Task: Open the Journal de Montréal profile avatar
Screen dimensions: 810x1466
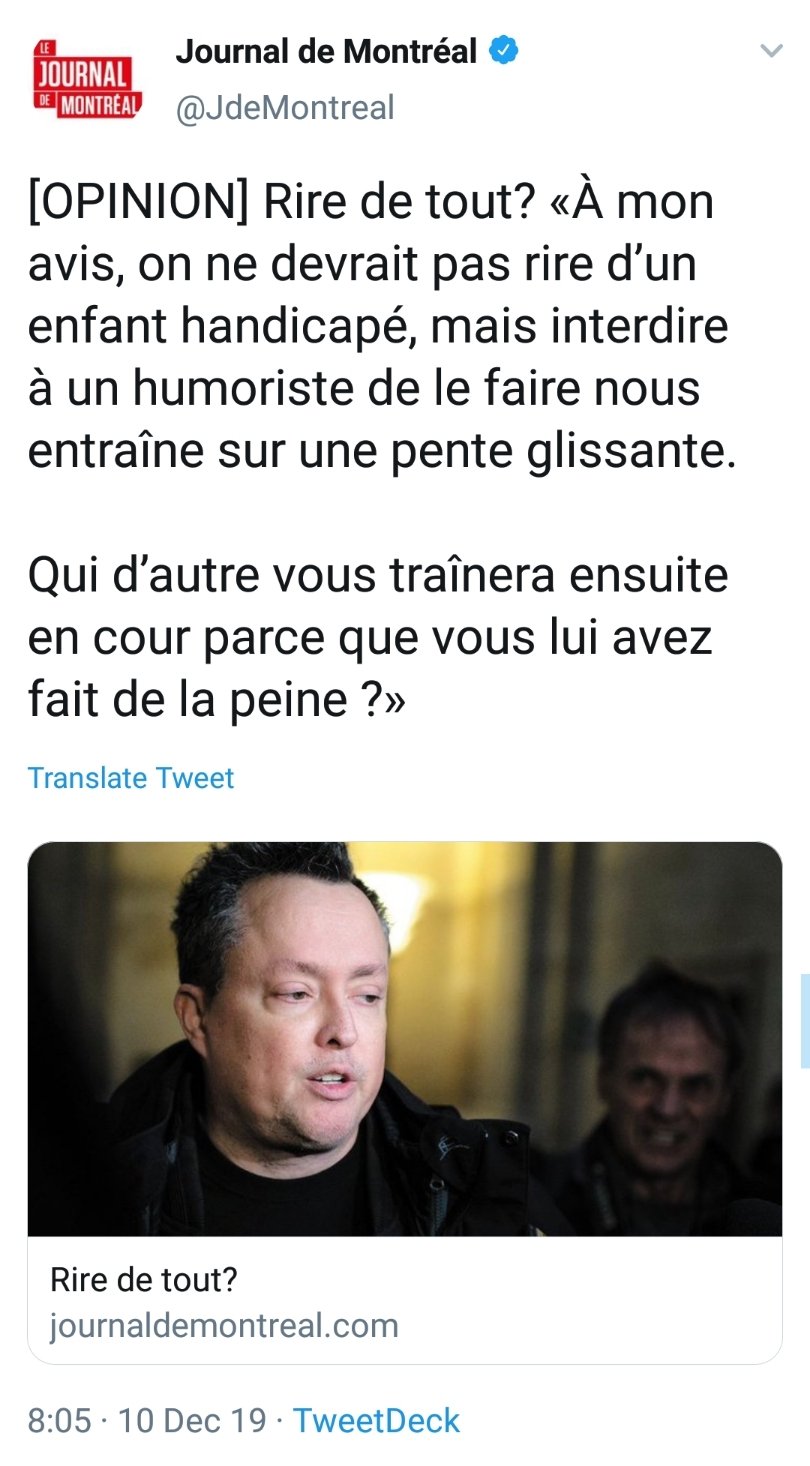Action: [x=88, y=79]
